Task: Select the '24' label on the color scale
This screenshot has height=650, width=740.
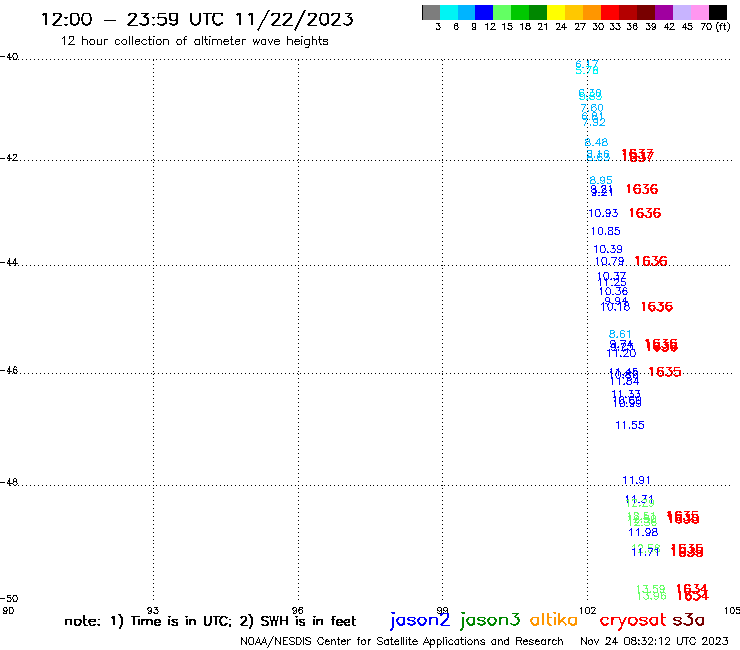Action: 561,27
